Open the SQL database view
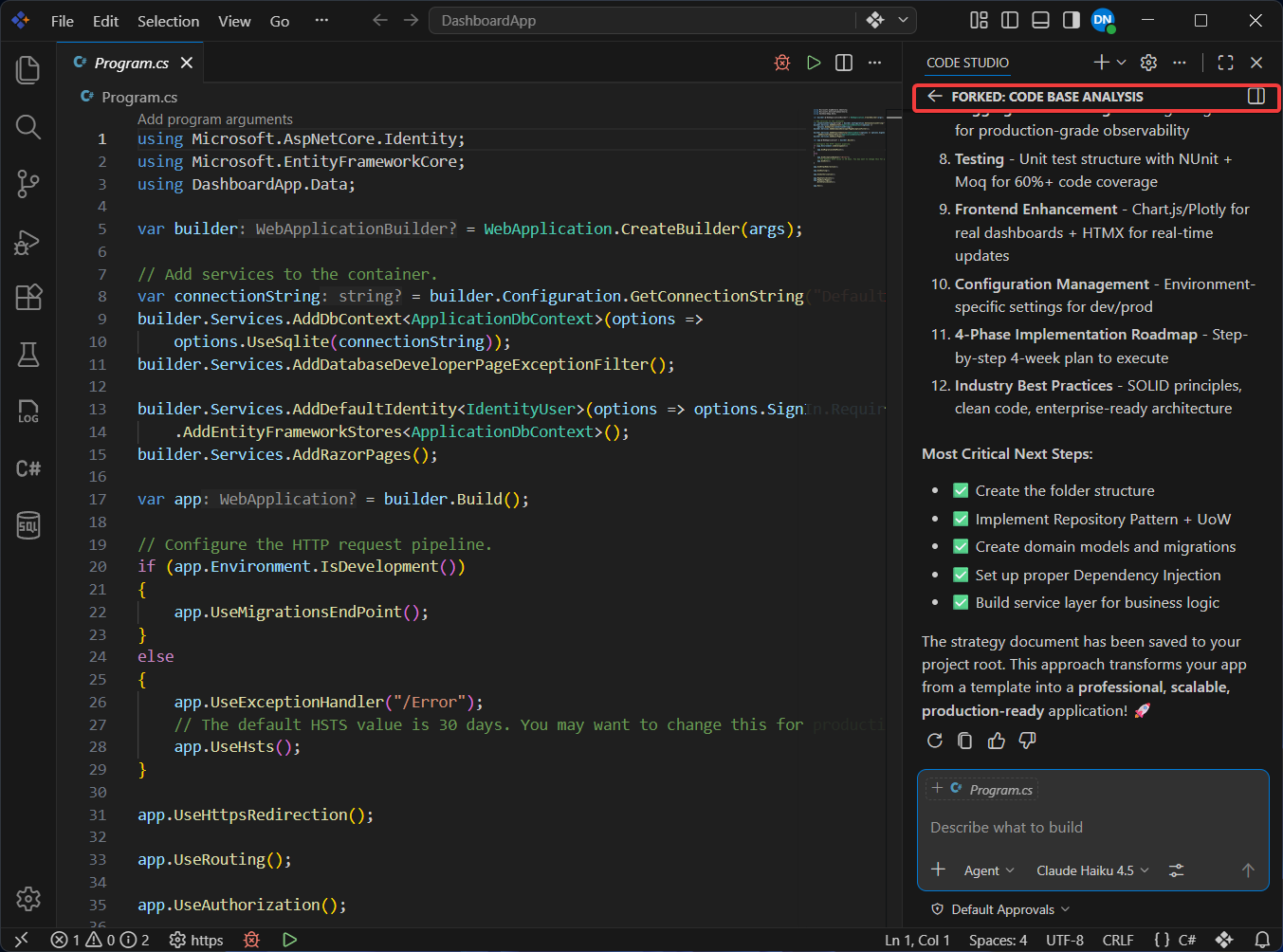 point(28,524)
